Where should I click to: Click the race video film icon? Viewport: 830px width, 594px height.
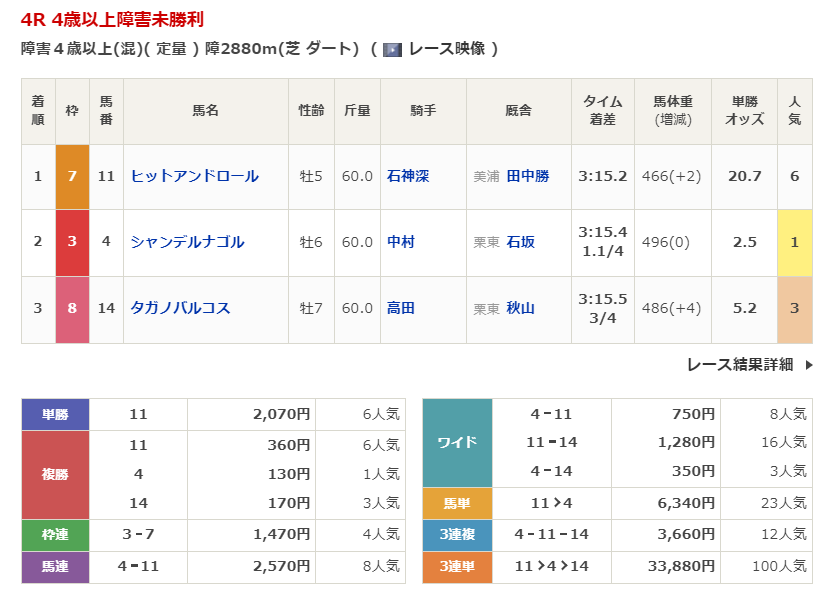pos(393,49)
